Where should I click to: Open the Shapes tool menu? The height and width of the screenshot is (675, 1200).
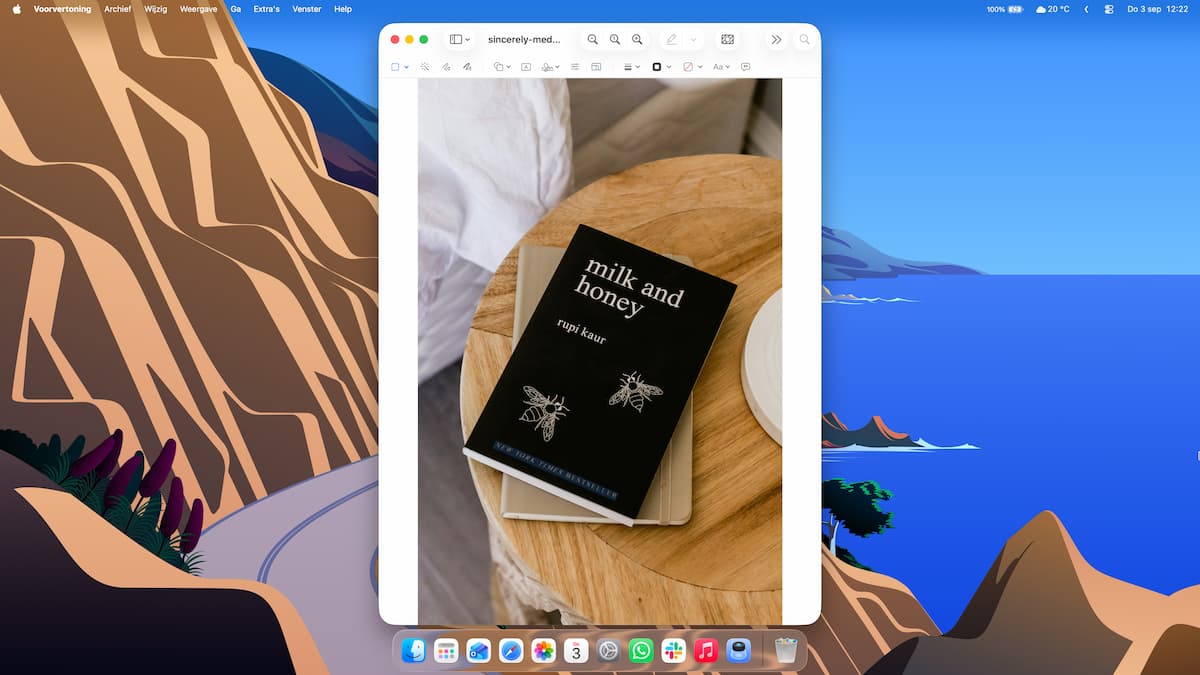[502, 67]
